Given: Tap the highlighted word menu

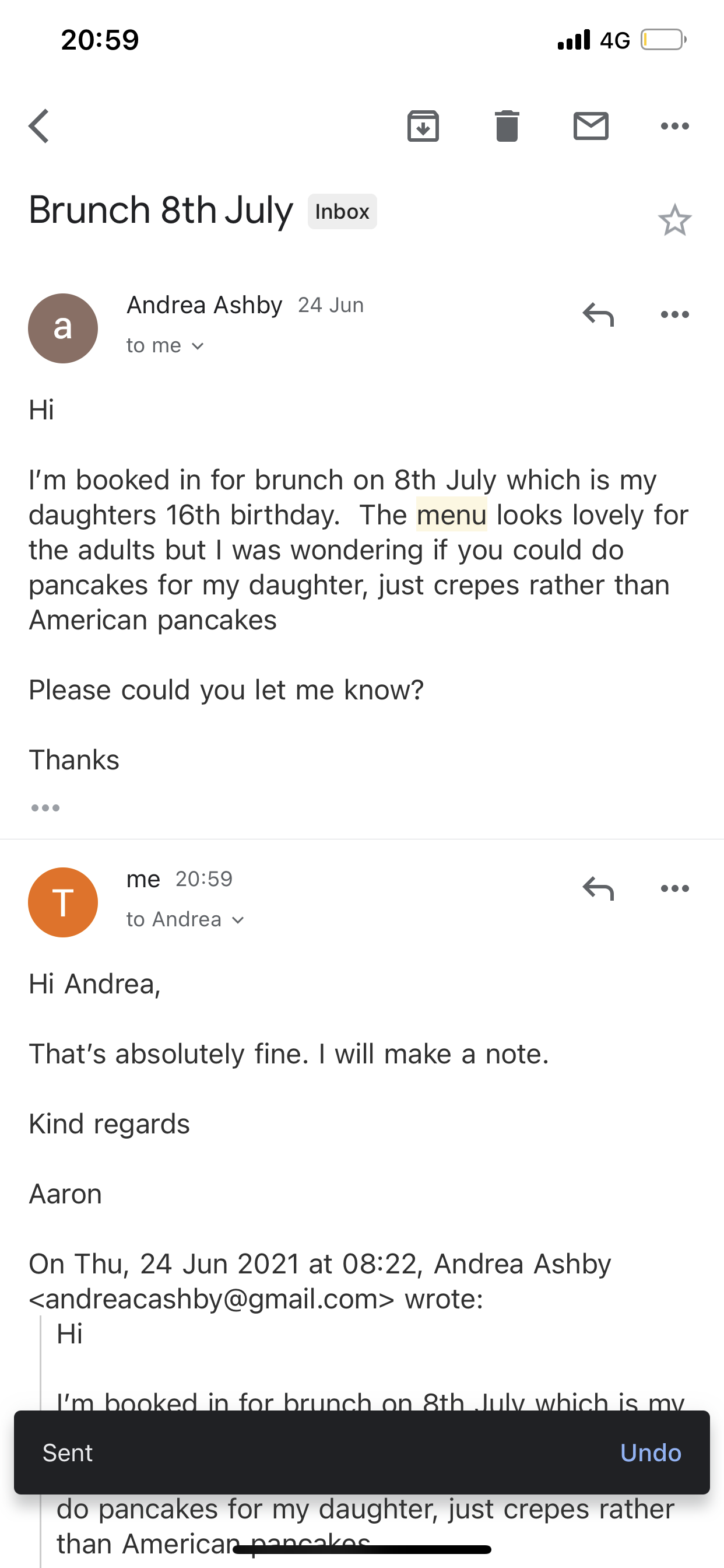Looking at the screenshot, I should 451,515.
